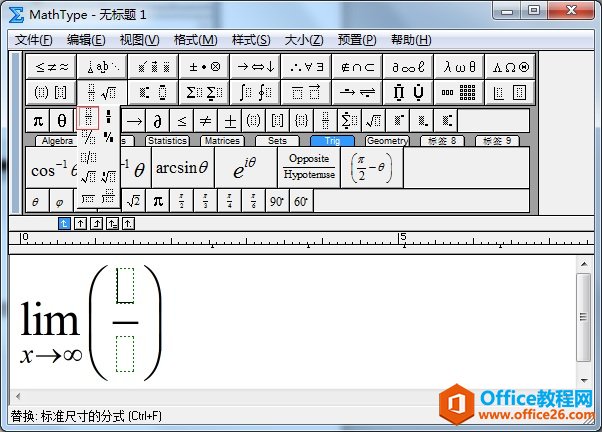Open the boxes templates palette
The width and height of the screenshot is (602, 432).
(510, 92)
